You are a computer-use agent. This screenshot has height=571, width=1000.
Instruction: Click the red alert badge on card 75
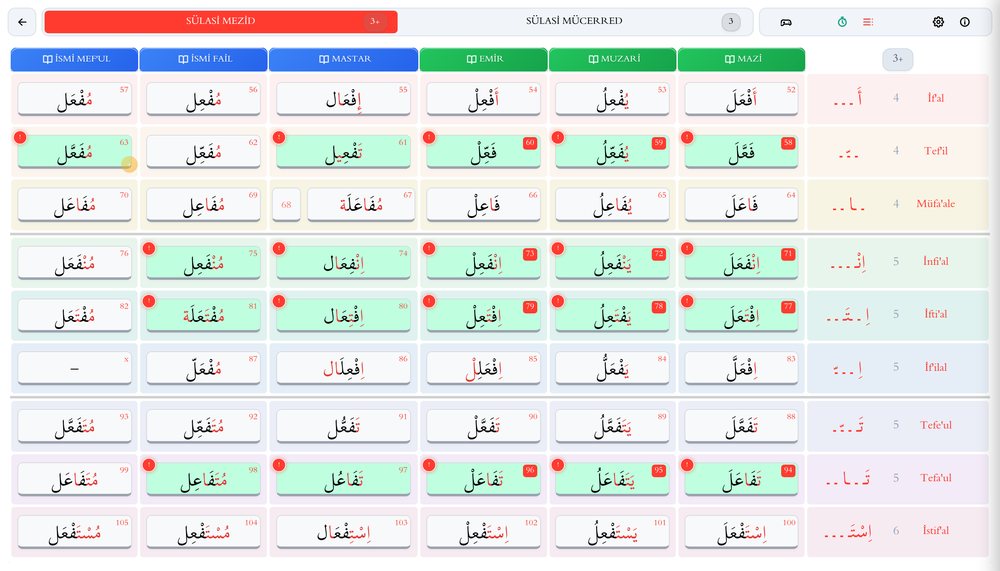149,248
